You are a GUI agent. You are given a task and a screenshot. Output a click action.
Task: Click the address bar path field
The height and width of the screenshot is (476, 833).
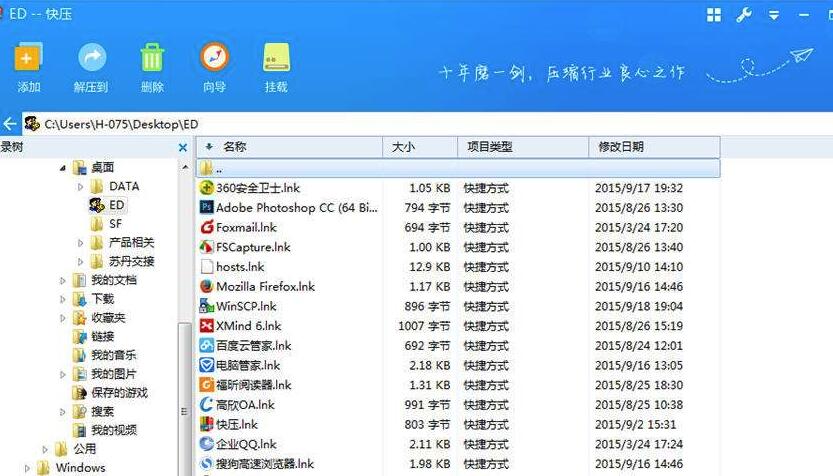[428, 124]
